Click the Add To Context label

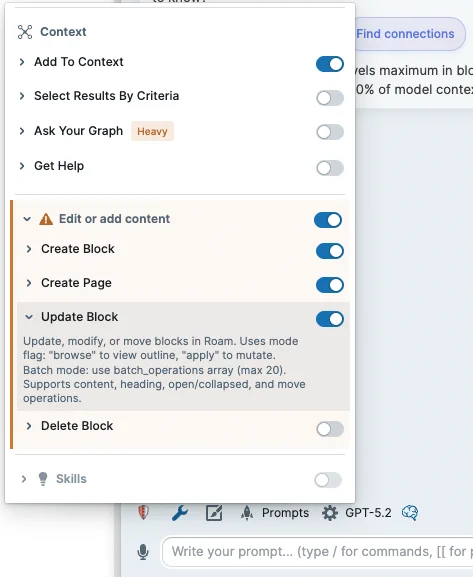pyautogui.click(x=79, y=62)
